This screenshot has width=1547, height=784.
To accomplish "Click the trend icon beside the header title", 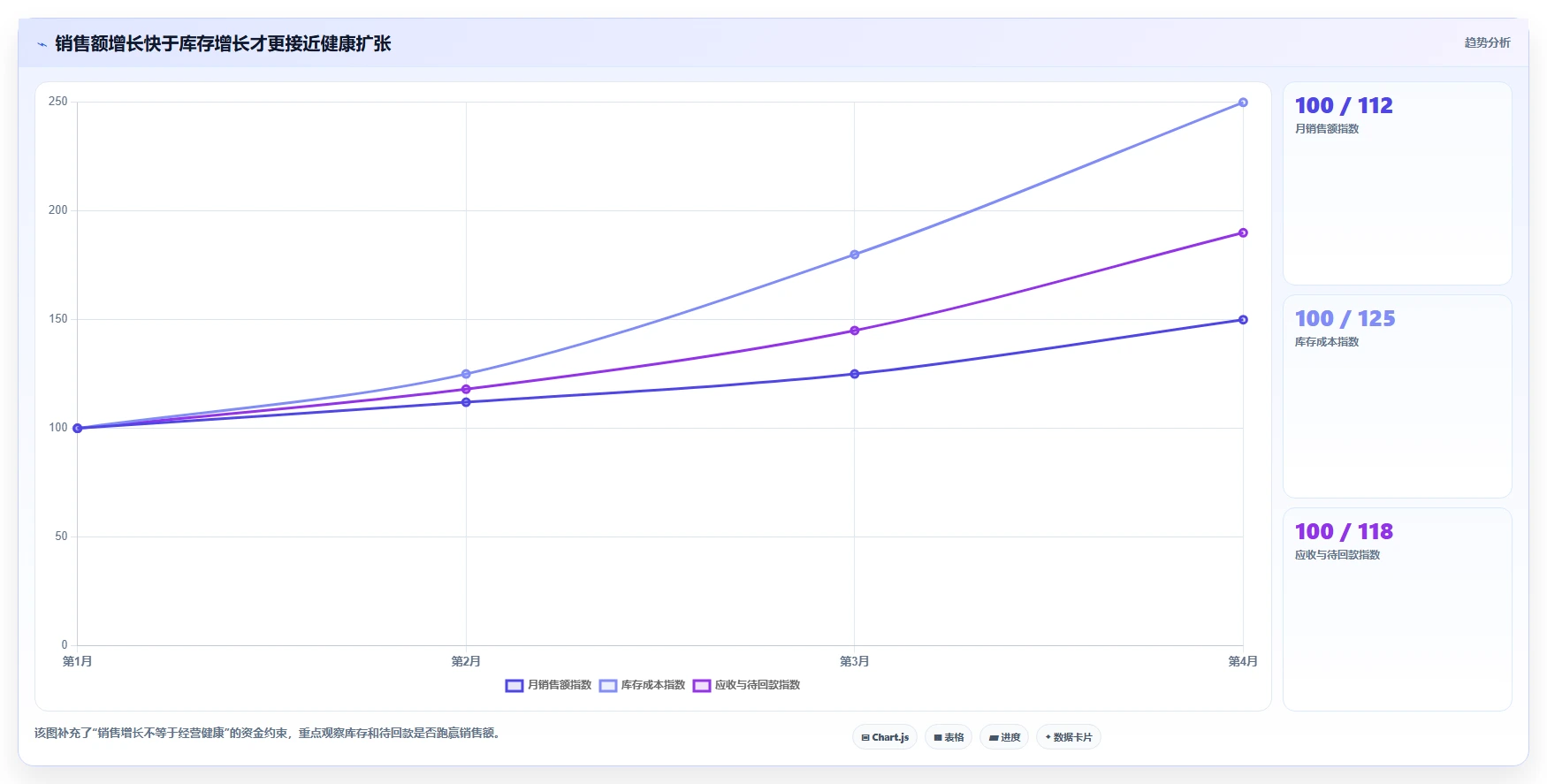I will coord(42,44).
